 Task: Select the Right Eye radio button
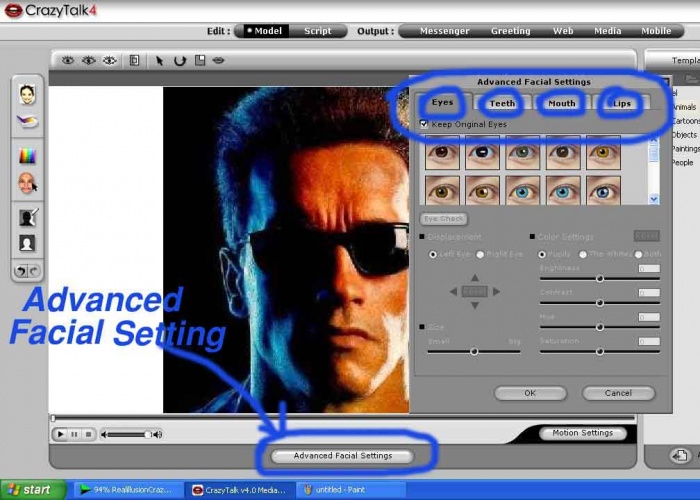[480, 254]
